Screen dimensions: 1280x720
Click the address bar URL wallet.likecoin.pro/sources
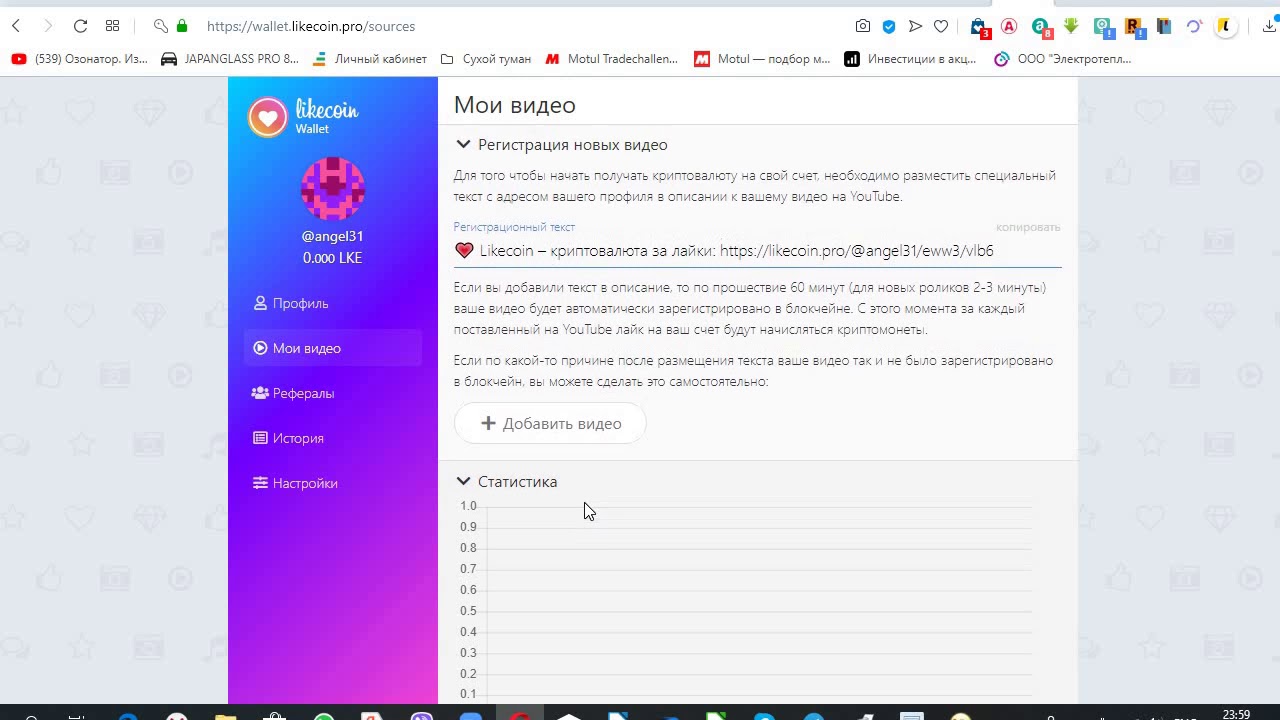311,26
